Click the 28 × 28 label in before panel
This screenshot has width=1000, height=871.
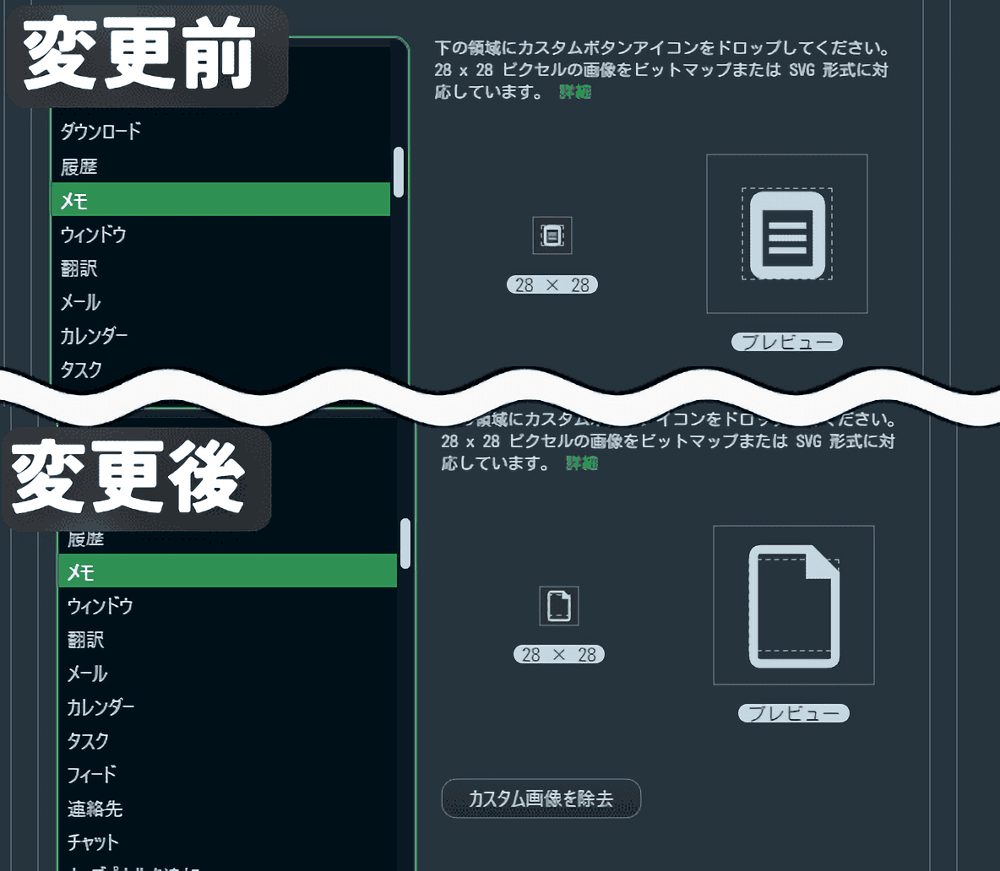click(552, 284)
